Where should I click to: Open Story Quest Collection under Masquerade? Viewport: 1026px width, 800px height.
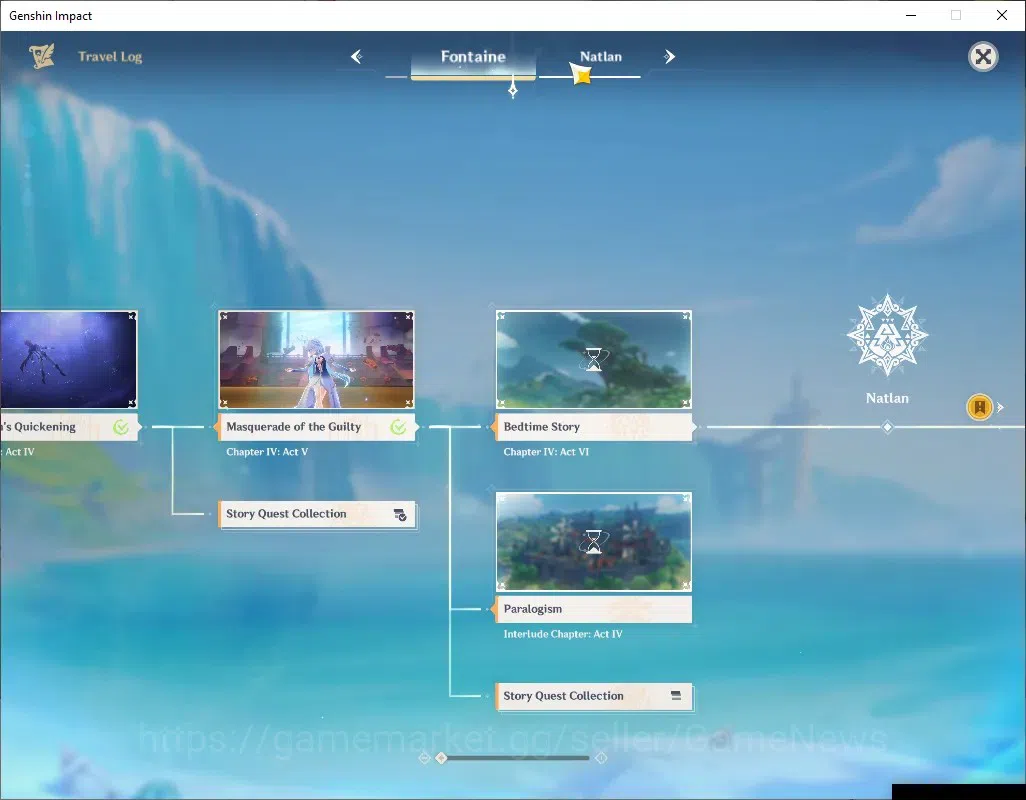pos(317,514)
